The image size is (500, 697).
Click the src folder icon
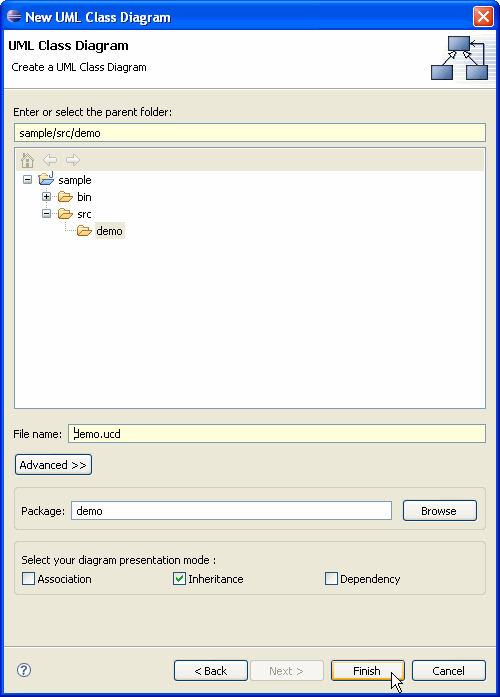click(x=65, y=214)
